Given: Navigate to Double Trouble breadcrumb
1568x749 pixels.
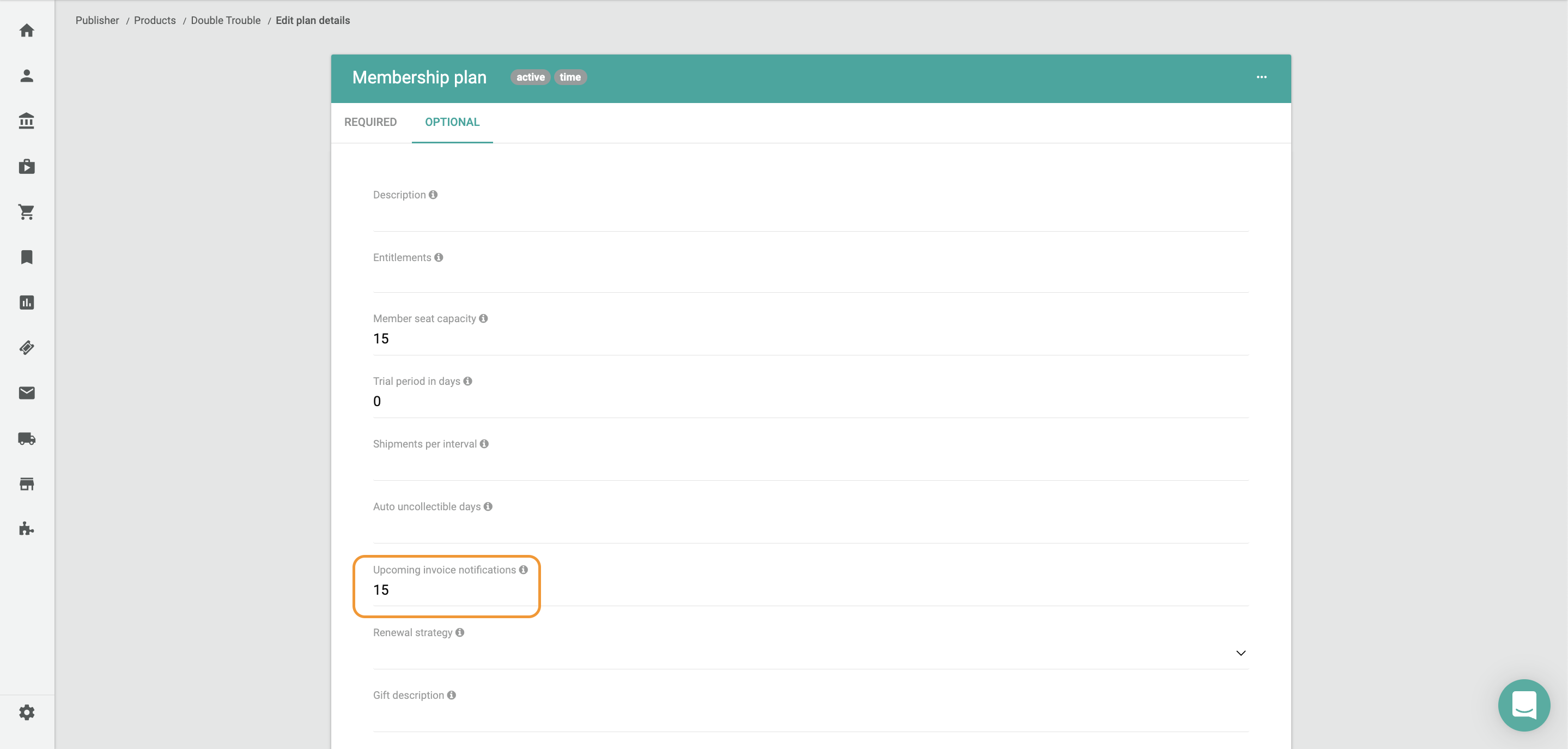Looking at the screenshot, I should pyautogui.click(x=225, y=21).
